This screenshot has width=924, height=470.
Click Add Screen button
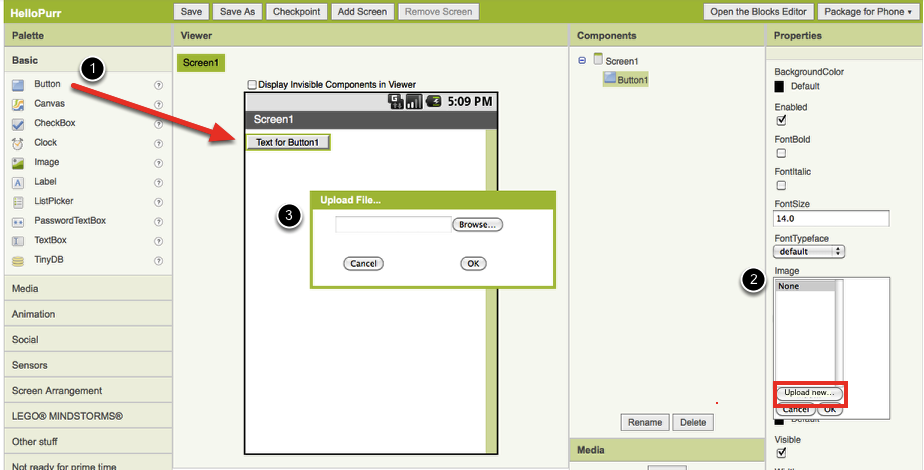[362, 12]
